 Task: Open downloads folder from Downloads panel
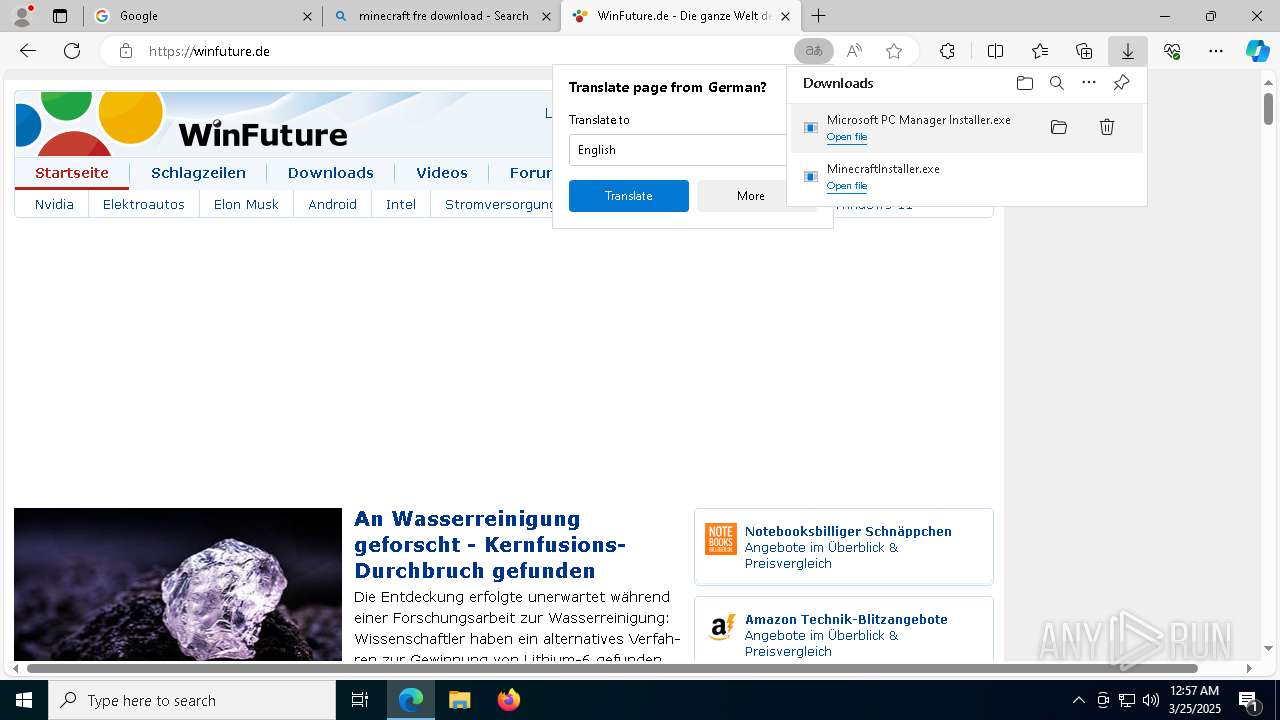(1024, 83)
